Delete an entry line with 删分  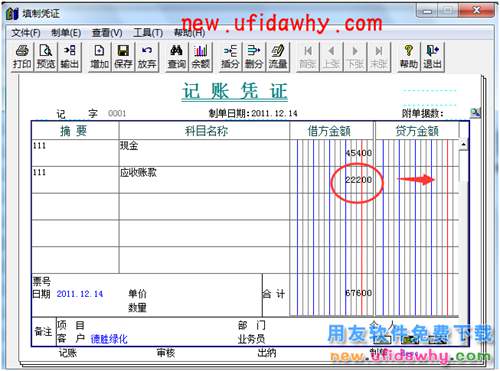(254, 57)
